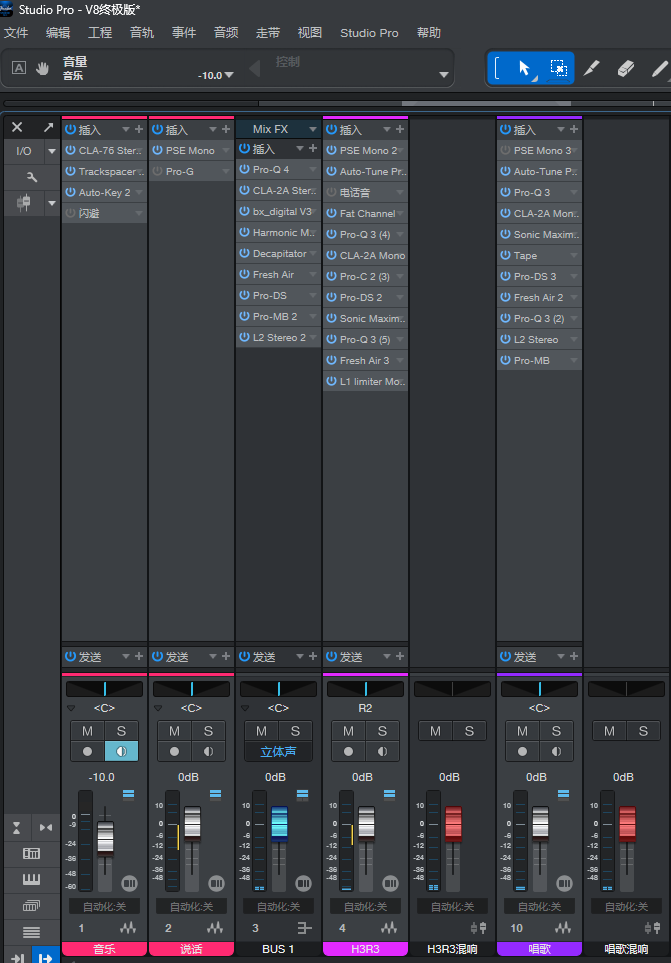Close the mixer console with X icon
This screenshot has height=963, width=671.
(17, 127)
